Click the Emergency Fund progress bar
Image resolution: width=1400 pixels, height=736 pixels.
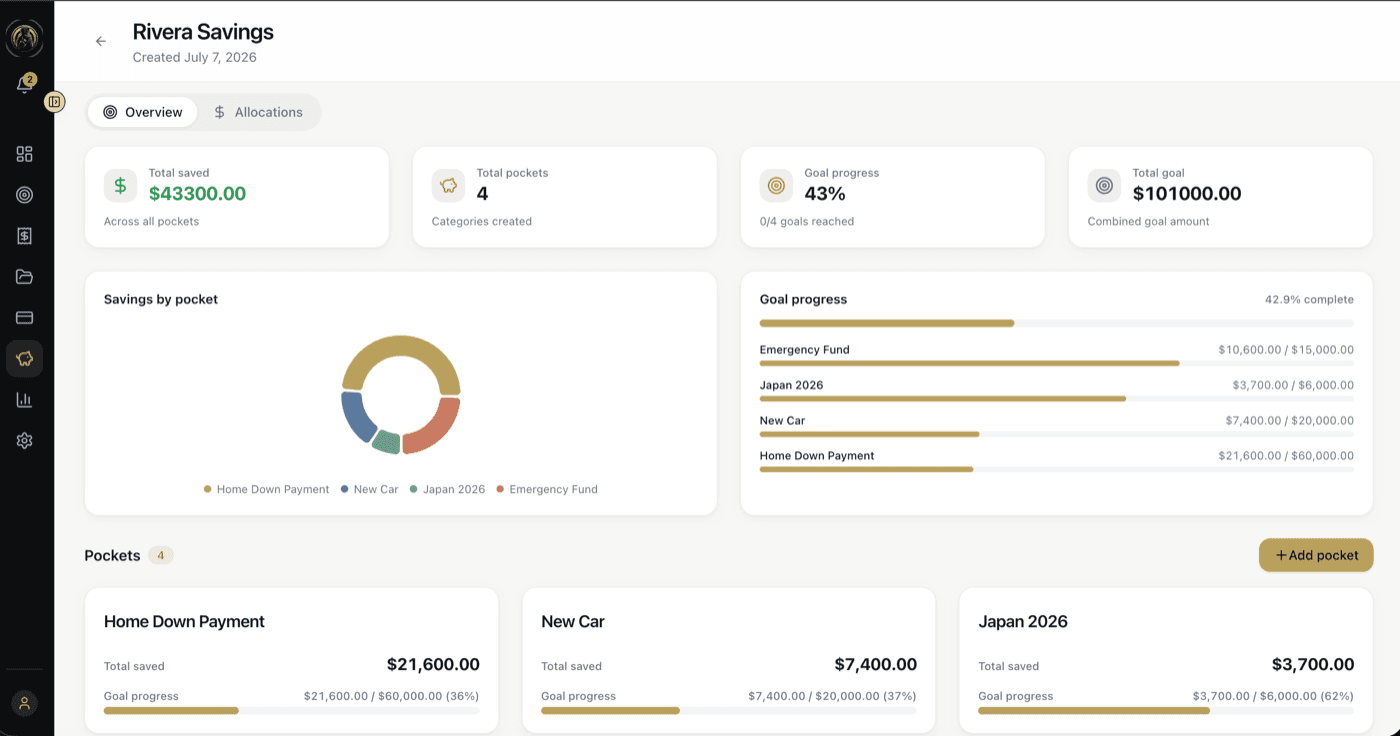[x=1057, y=363]
